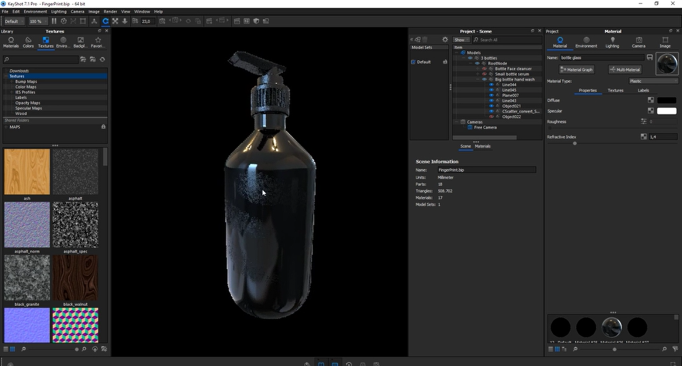Open the Window menu

point(142,11)
